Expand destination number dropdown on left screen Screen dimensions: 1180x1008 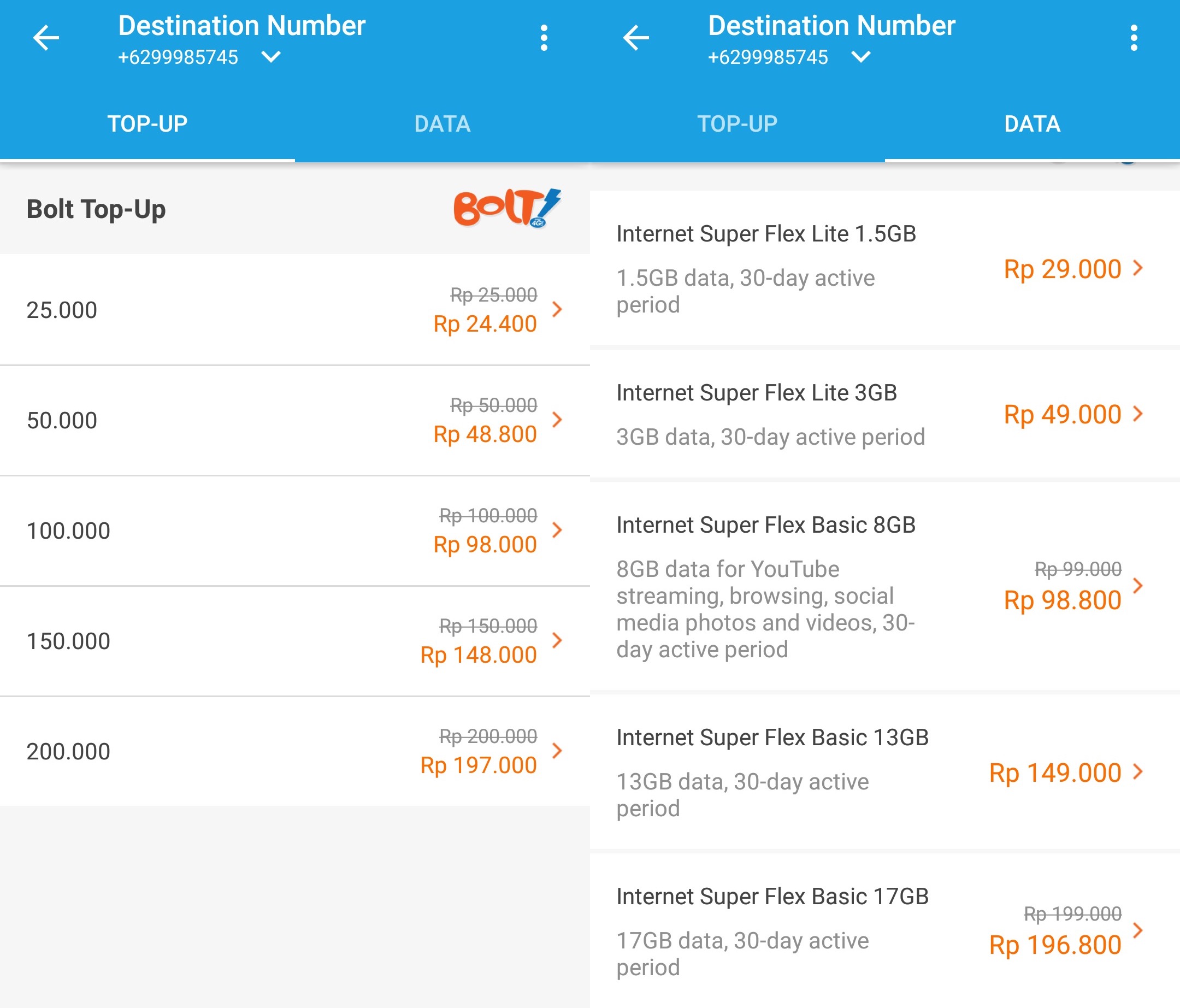(x=271, y=57)
